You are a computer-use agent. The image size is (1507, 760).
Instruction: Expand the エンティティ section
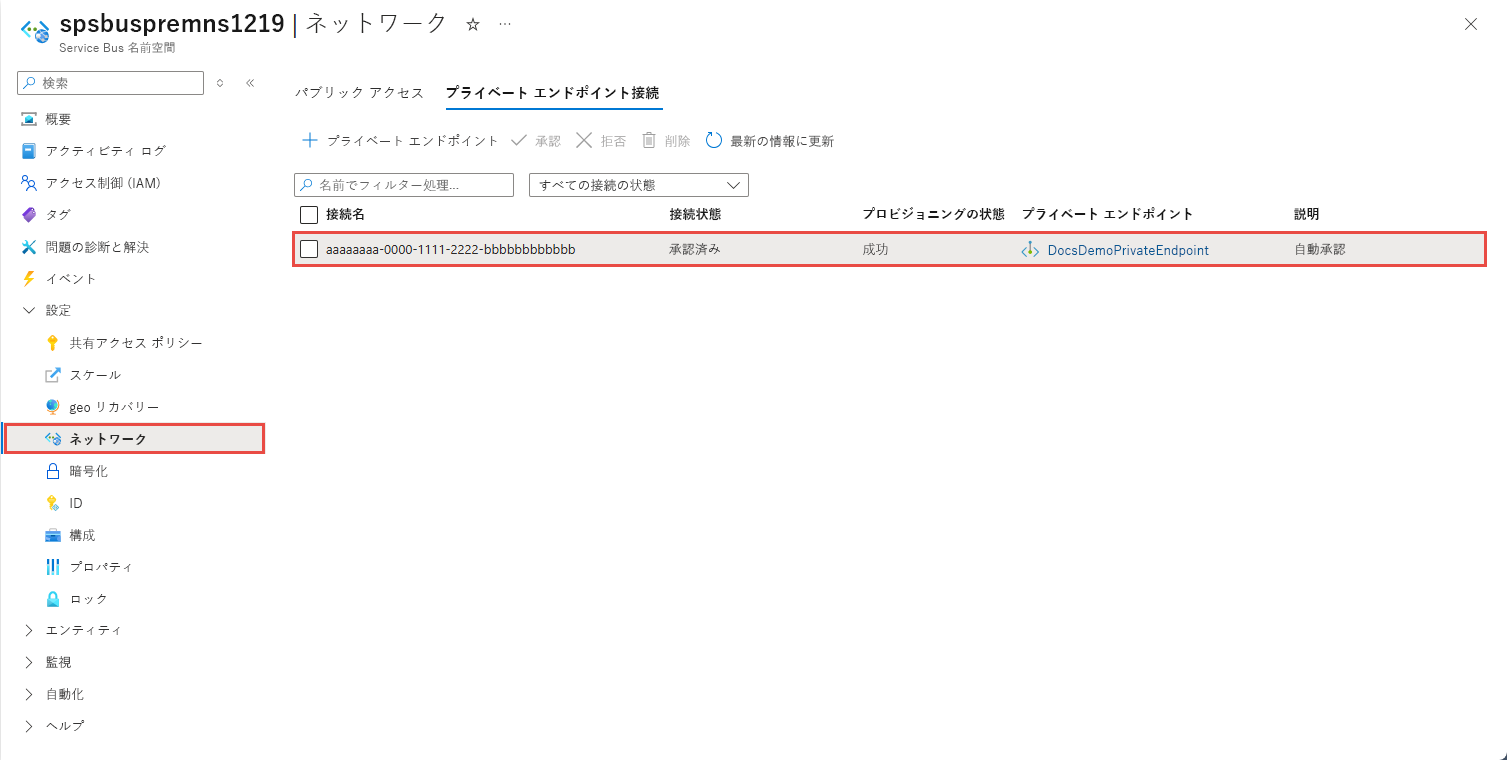pyautogui.click(x=28, y=631)
